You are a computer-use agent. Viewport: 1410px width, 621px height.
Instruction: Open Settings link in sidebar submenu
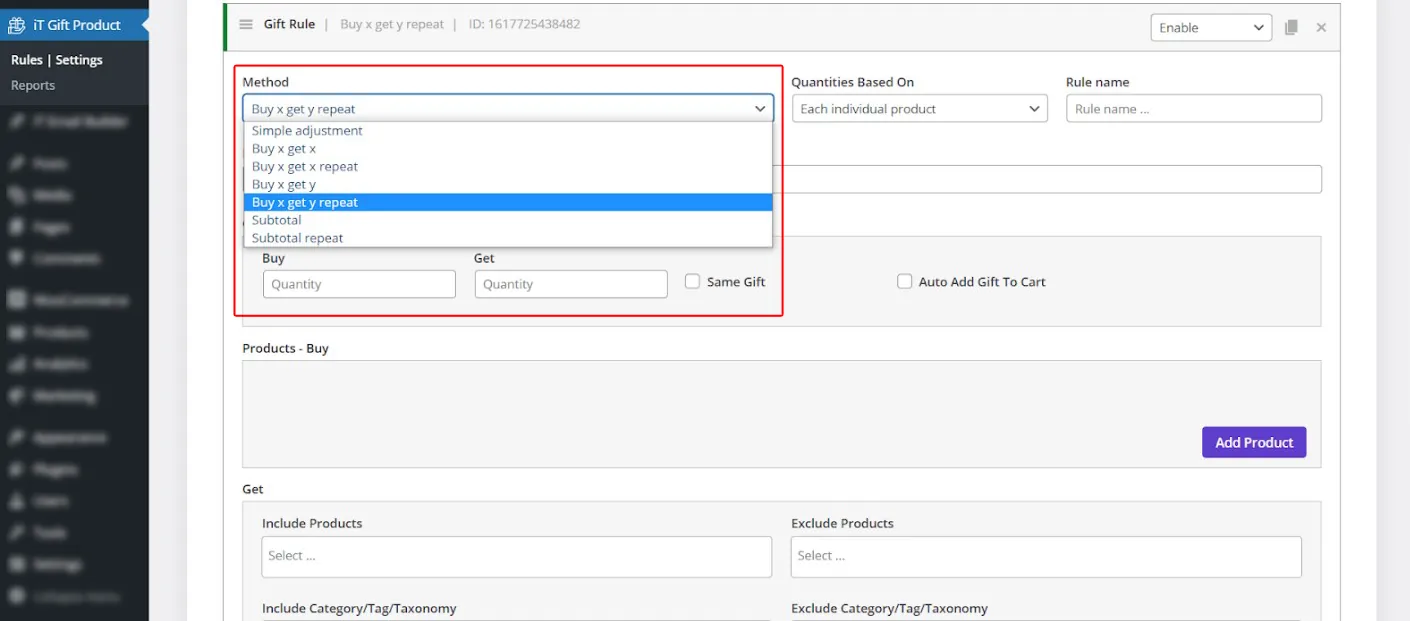coord(79,60)
